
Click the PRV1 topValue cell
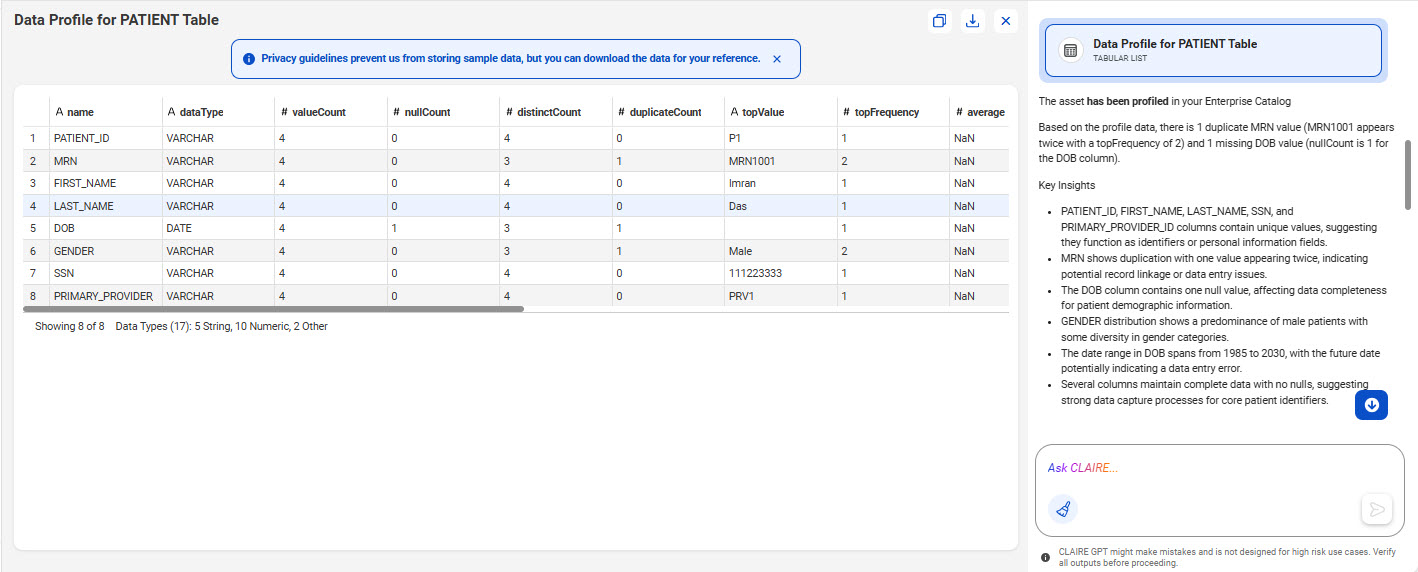click(781, 296)
